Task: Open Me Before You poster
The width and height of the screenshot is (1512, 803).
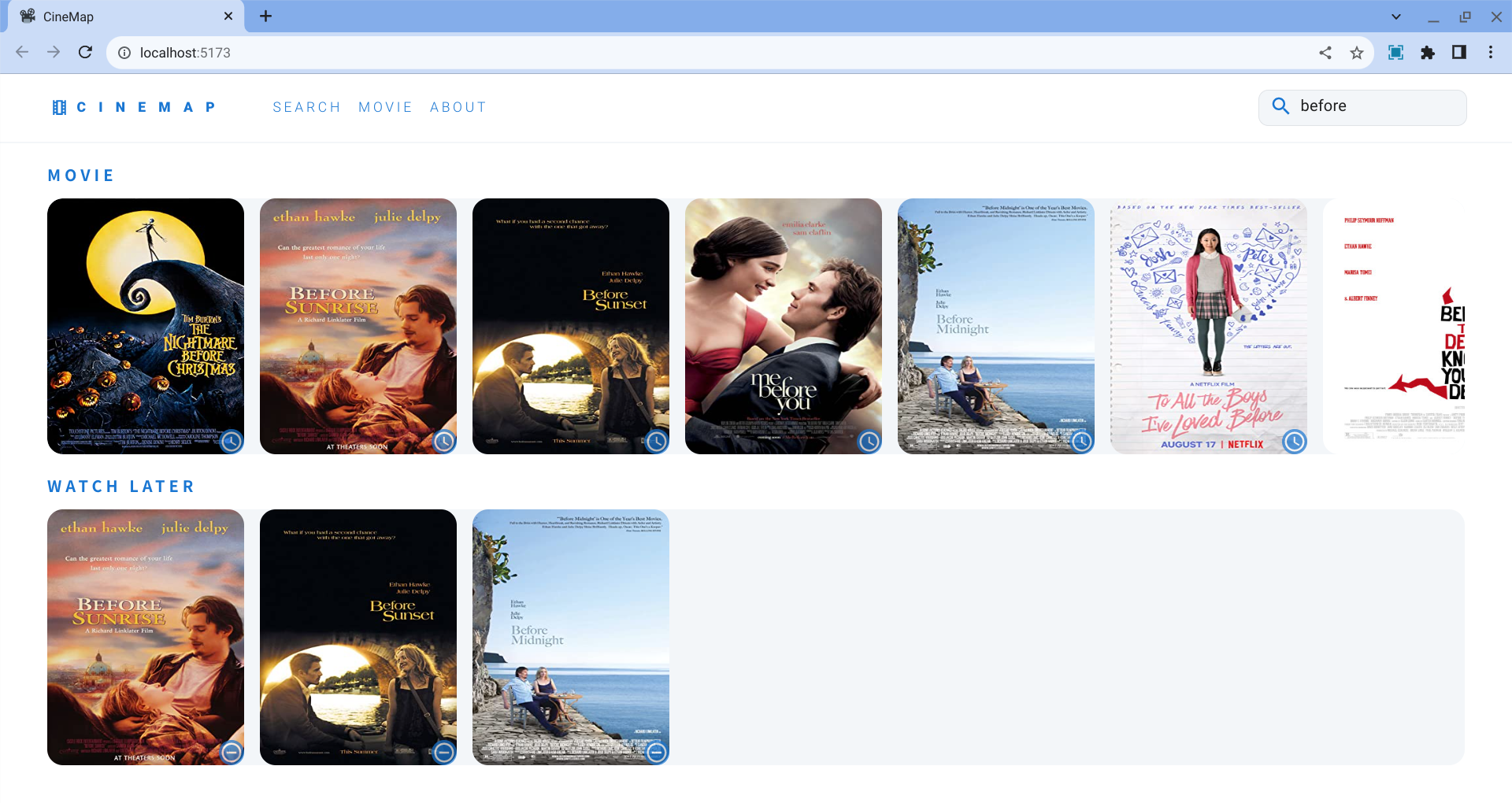Action: pyautogui.click(x=784, y=326)
